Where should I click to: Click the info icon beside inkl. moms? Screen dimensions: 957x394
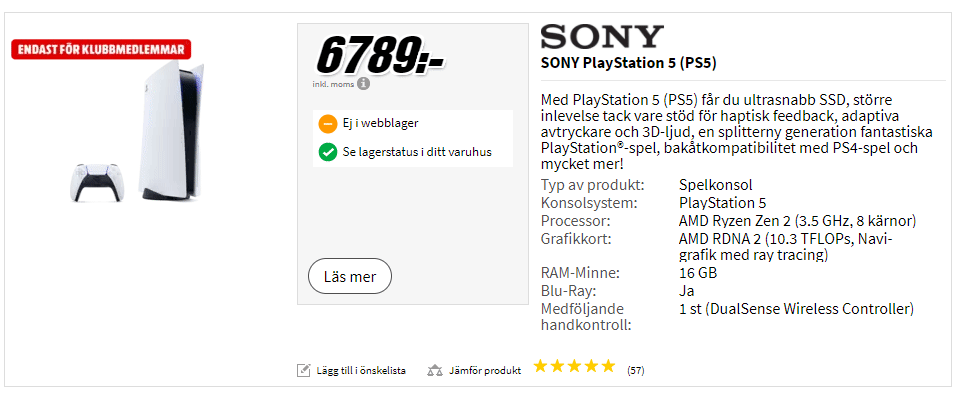364,84
